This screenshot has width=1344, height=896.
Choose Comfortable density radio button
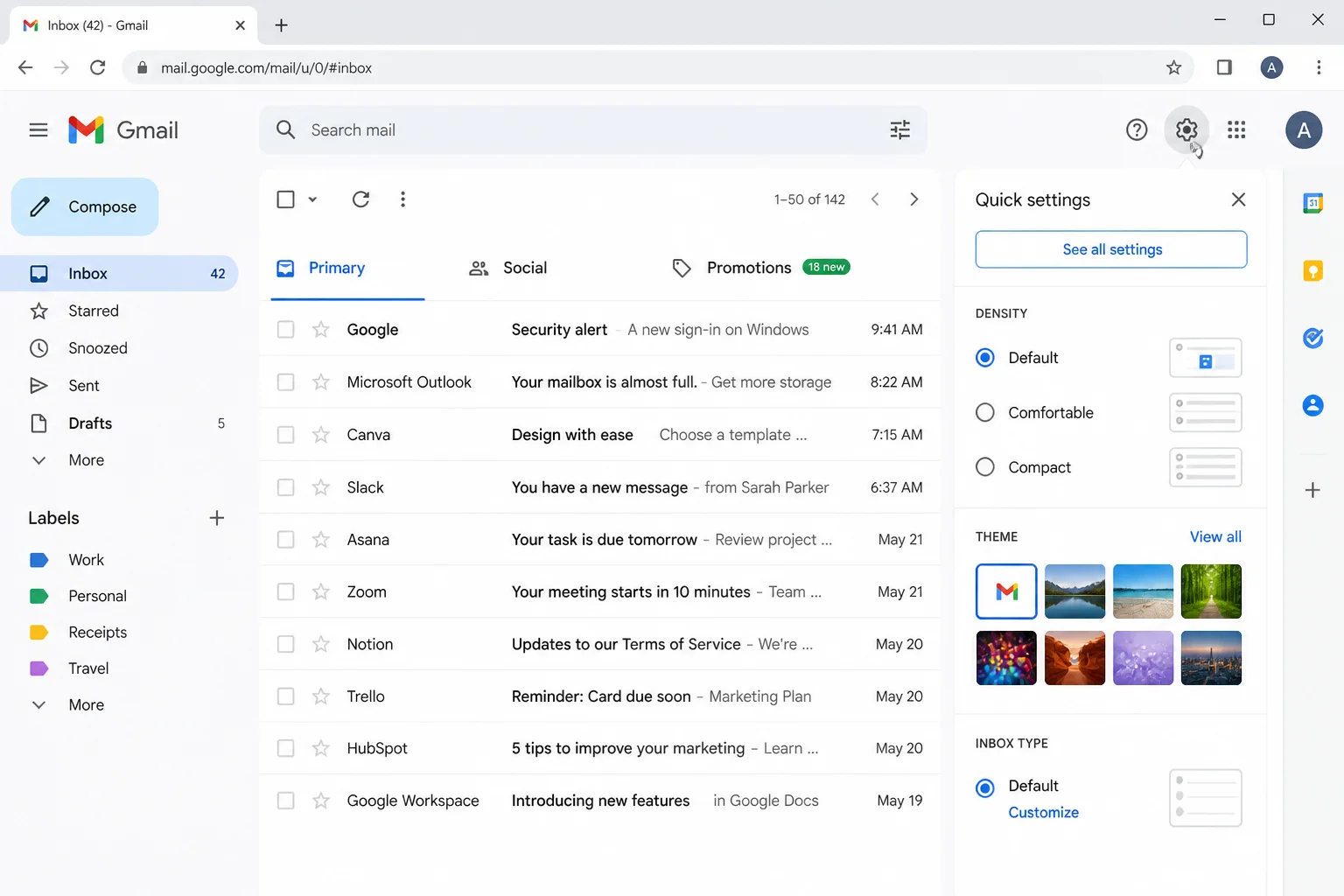(x=985, y=412)
